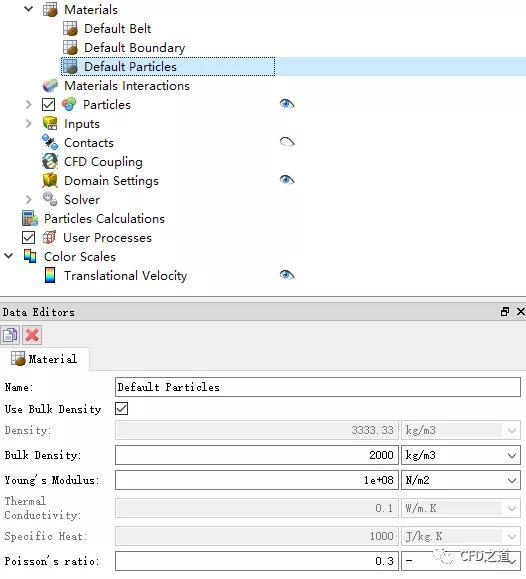Expand the Solver tree node
The height and width of the screenshot is (579, 526).
tap(28, 199)
